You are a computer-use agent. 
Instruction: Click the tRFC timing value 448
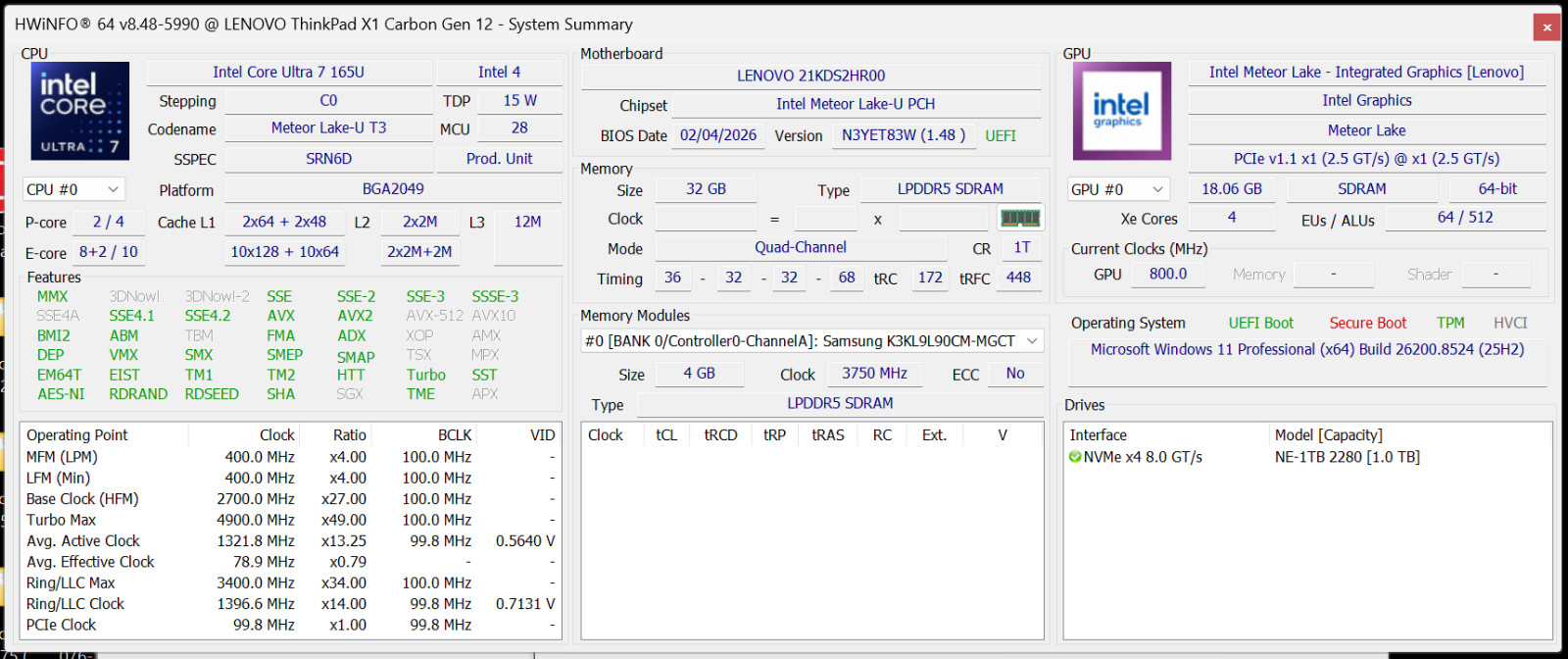tap(1019, 278)
